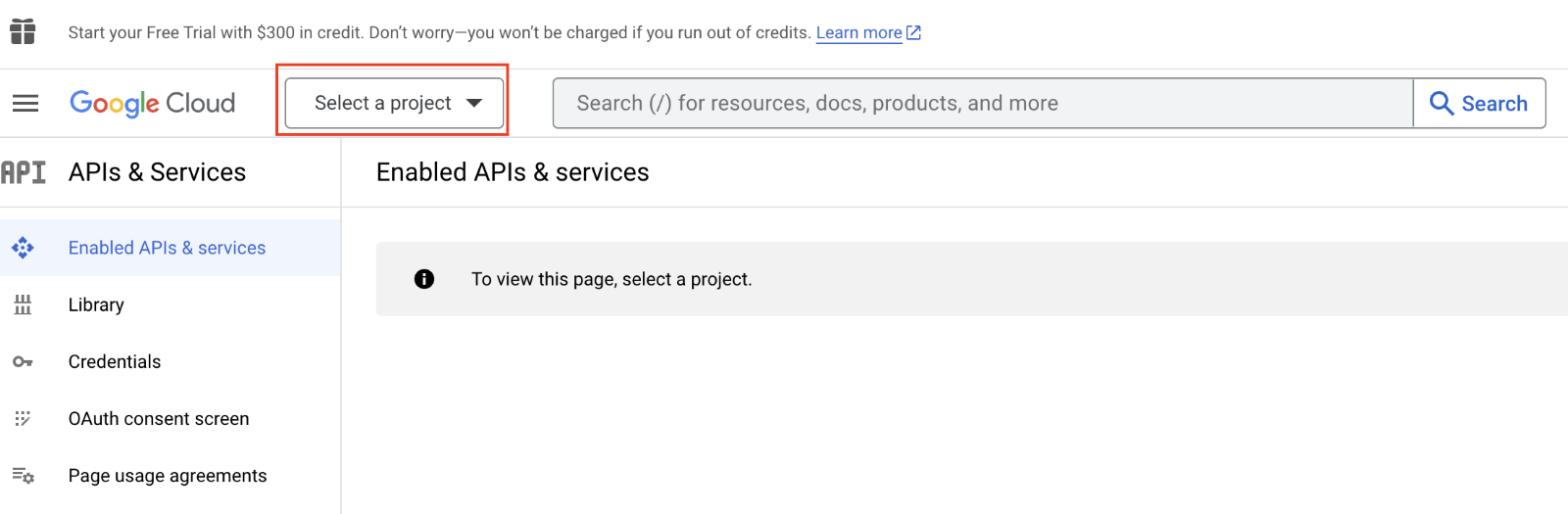Click the API icon beside APIs & Services
Screen dimensions: 1568x514
click(x=24, y=172)
